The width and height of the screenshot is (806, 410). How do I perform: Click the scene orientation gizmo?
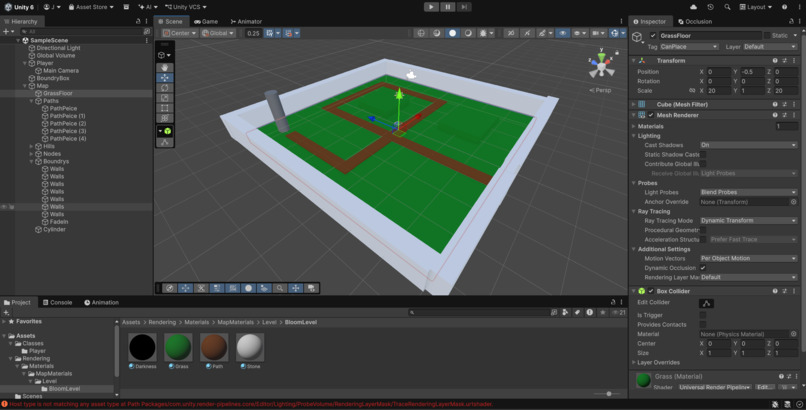[x=601, y=65]
